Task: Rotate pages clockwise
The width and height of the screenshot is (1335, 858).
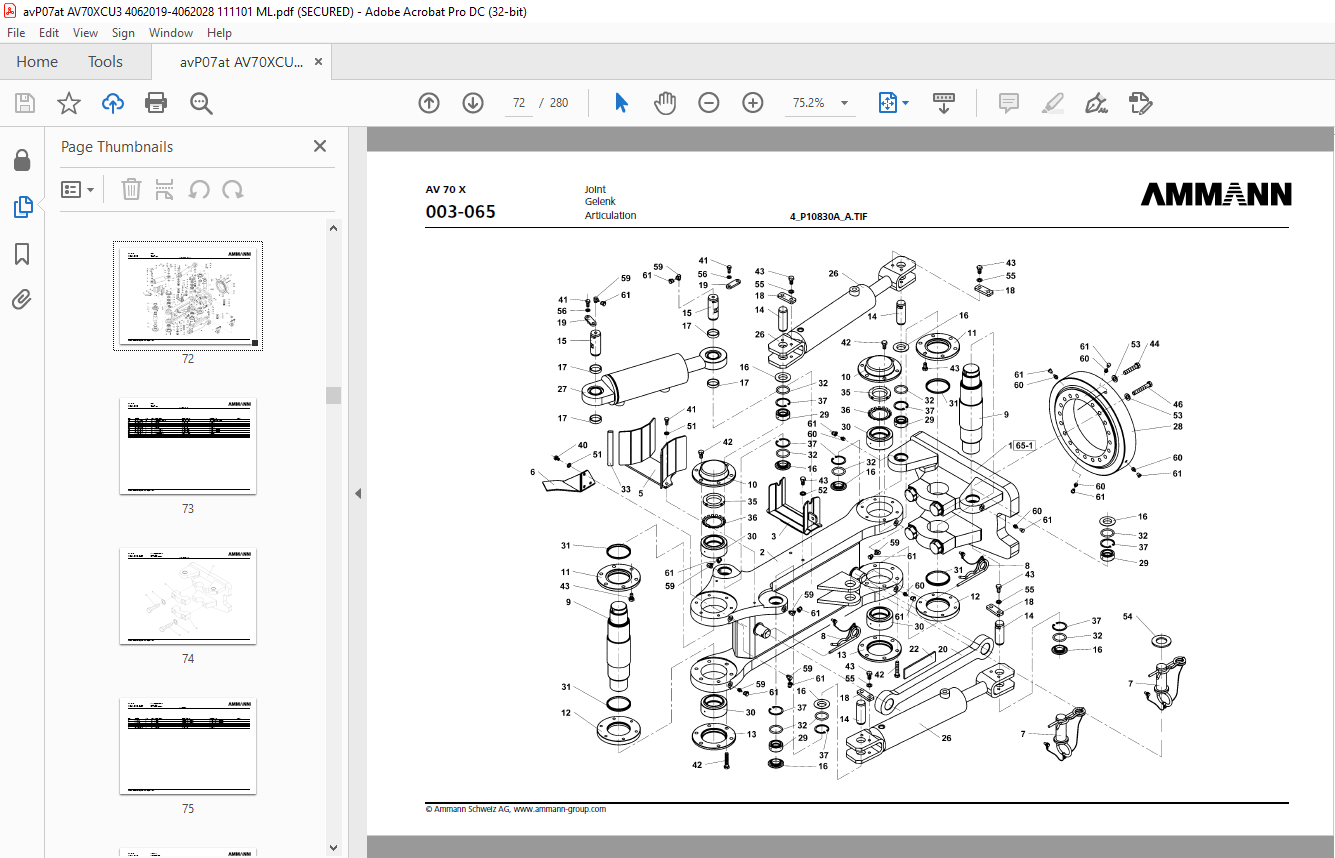Action: pos(233,189)
